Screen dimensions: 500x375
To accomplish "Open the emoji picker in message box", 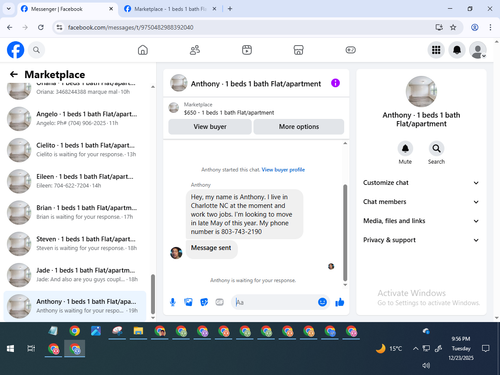I will 322,302.
